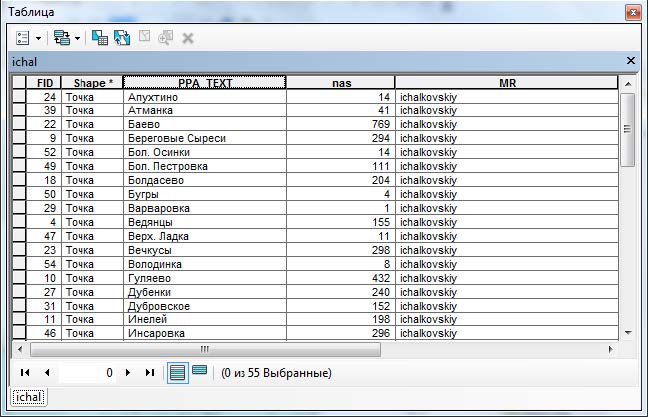Viewport: 648px width, 417px height.
Task: Click the PPA_TEXT column header
Action: point(204,83)
